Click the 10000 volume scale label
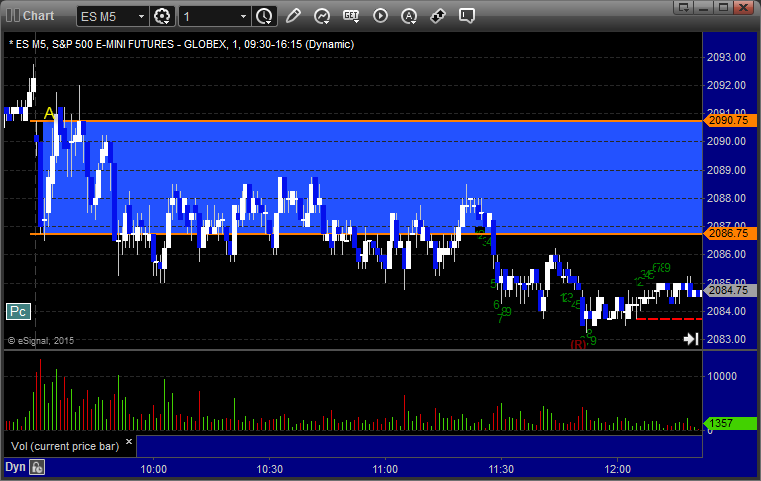The width and height of the screenshot is (761, 481). point(722,376)
